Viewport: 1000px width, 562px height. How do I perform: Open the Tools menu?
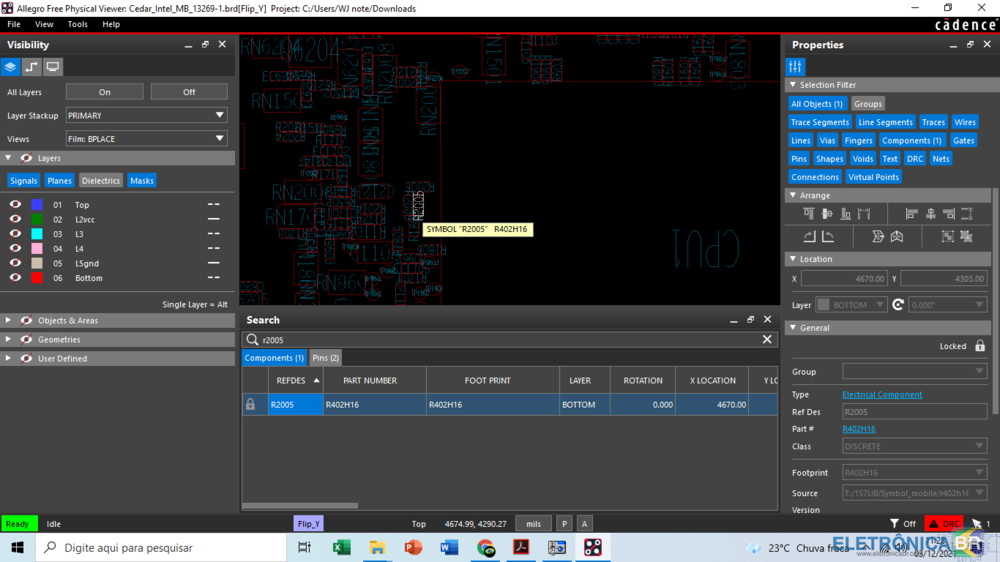pos(77,24)
